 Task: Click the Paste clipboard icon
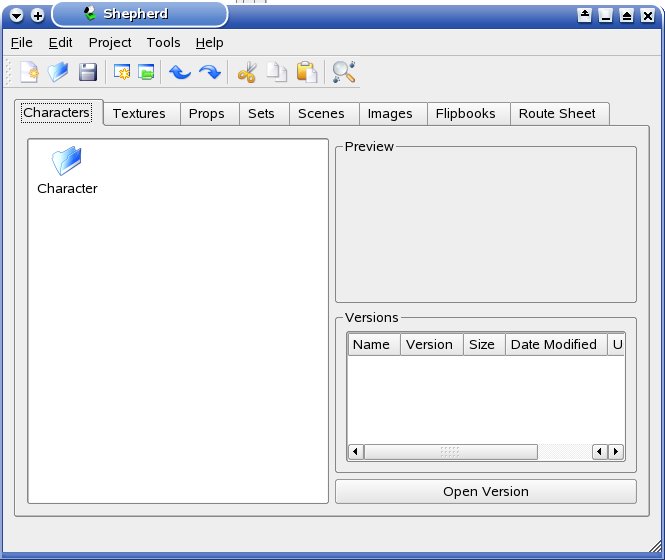[x=307, y=72]
